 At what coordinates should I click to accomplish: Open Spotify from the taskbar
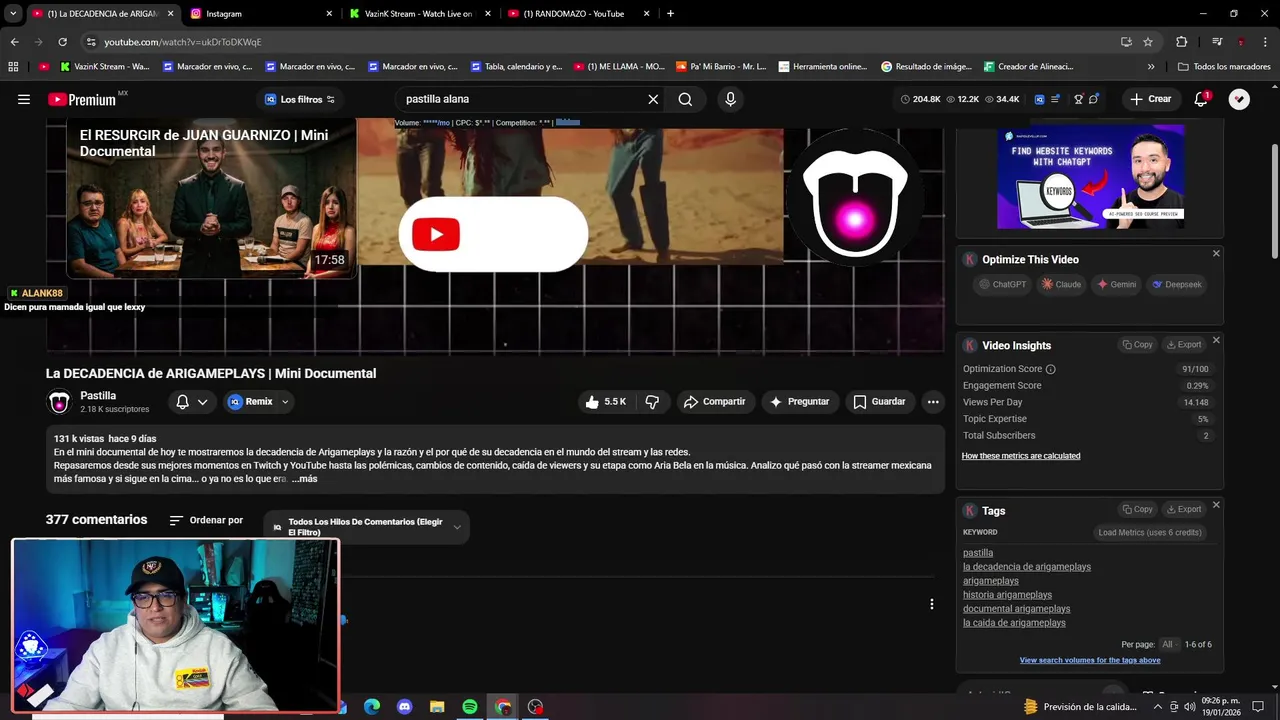[470, 707]
